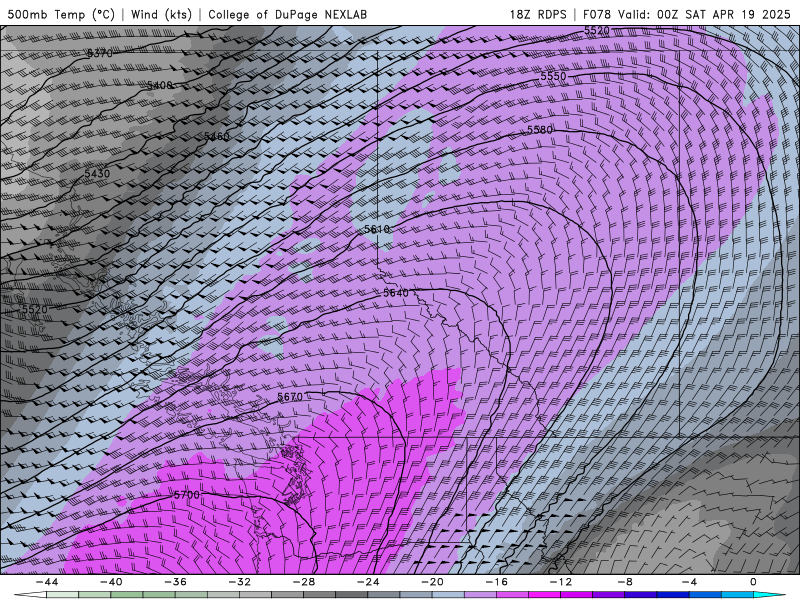Click the 'Wind (kts)' header label
The width and height of the screenshot is (800, 600).
[162, 14]
